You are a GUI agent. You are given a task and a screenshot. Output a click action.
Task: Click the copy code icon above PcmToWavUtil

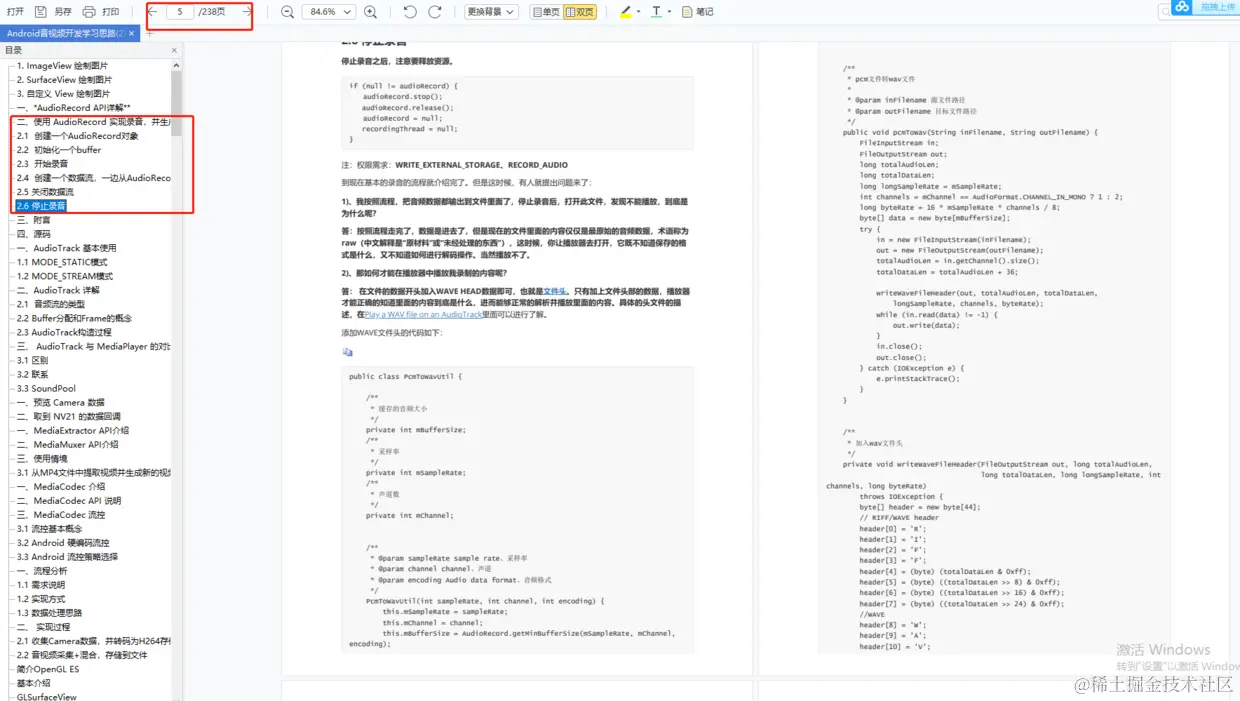pyautogui.click(x=347, y=352)
